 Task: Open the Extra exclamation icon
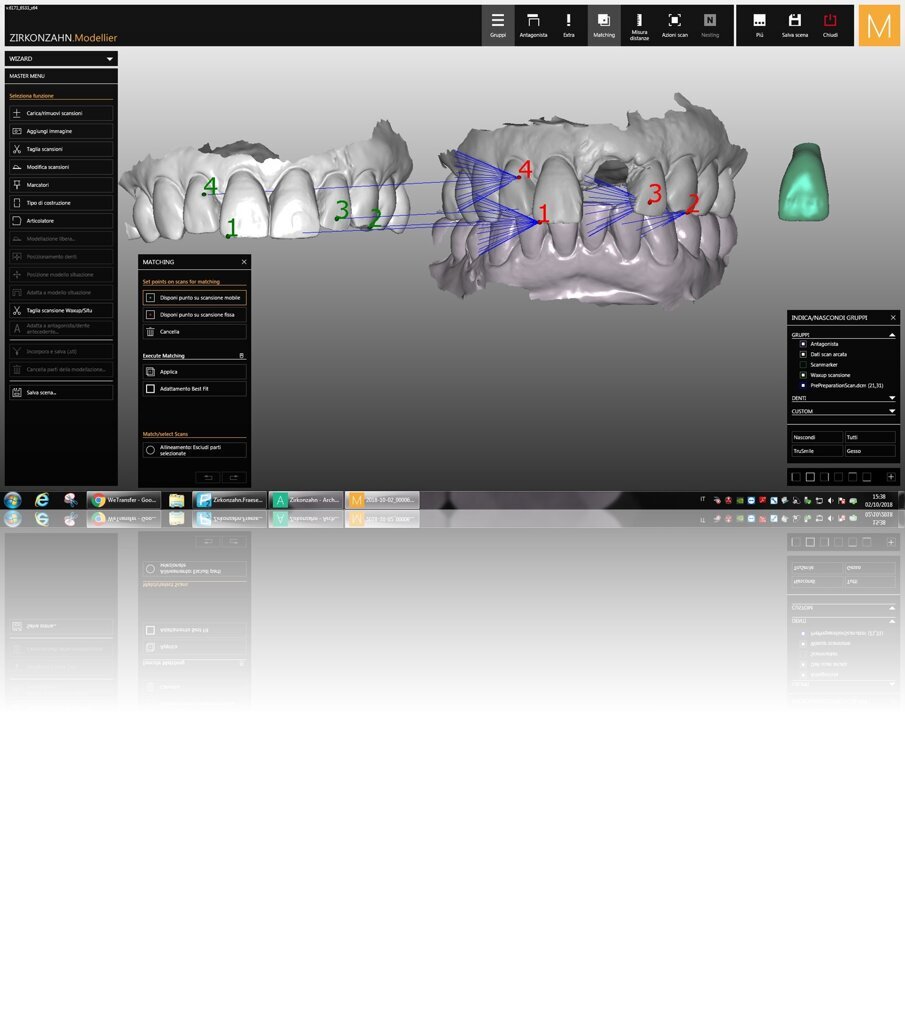[568, 25]
